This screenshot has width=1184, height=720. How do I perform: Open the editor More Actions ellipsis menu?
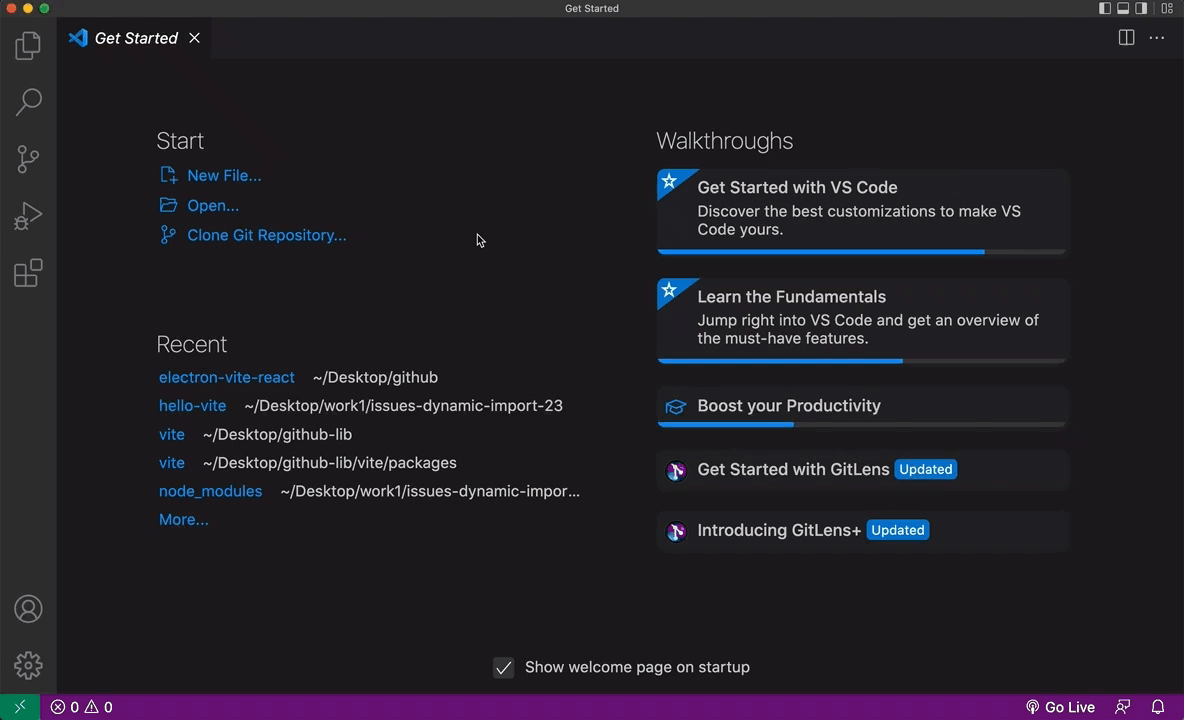coord(1157,38)
